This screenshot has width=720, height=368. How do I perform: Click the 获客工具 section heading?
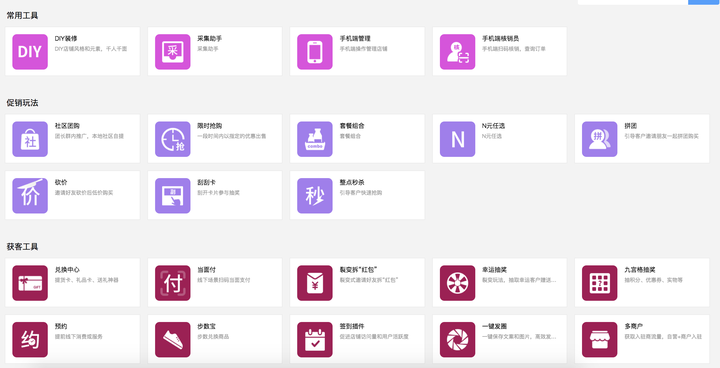click(22, 247)
